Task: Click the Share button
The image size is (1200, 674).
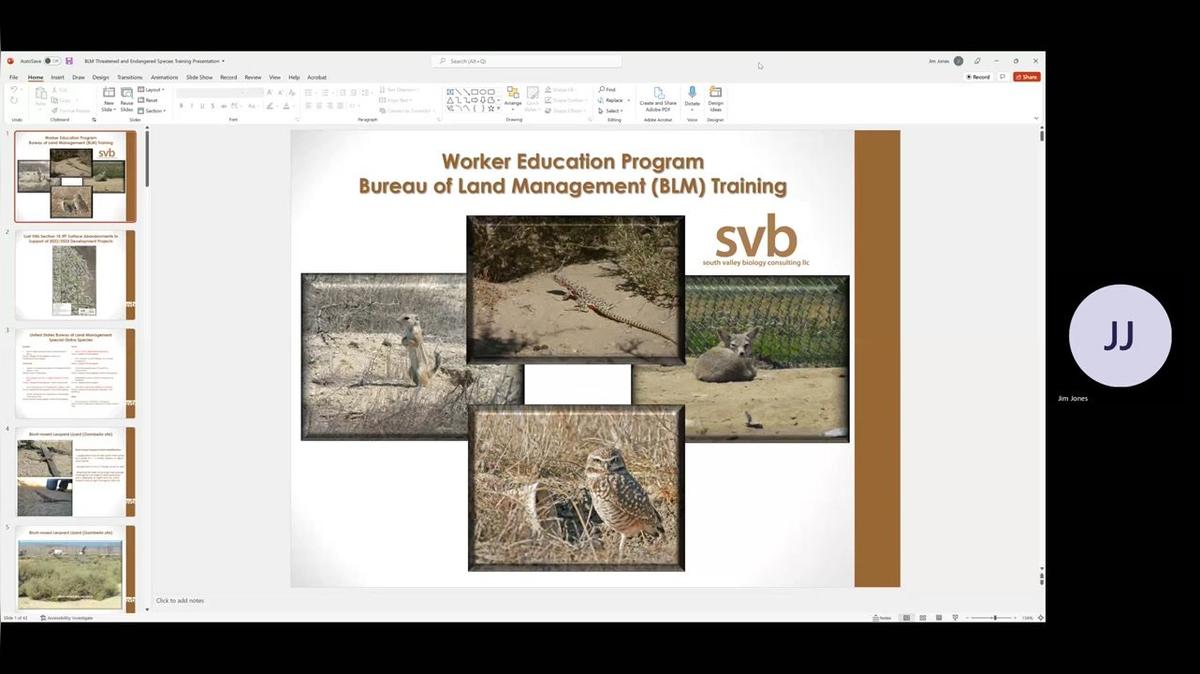Action: point(1027,76)
